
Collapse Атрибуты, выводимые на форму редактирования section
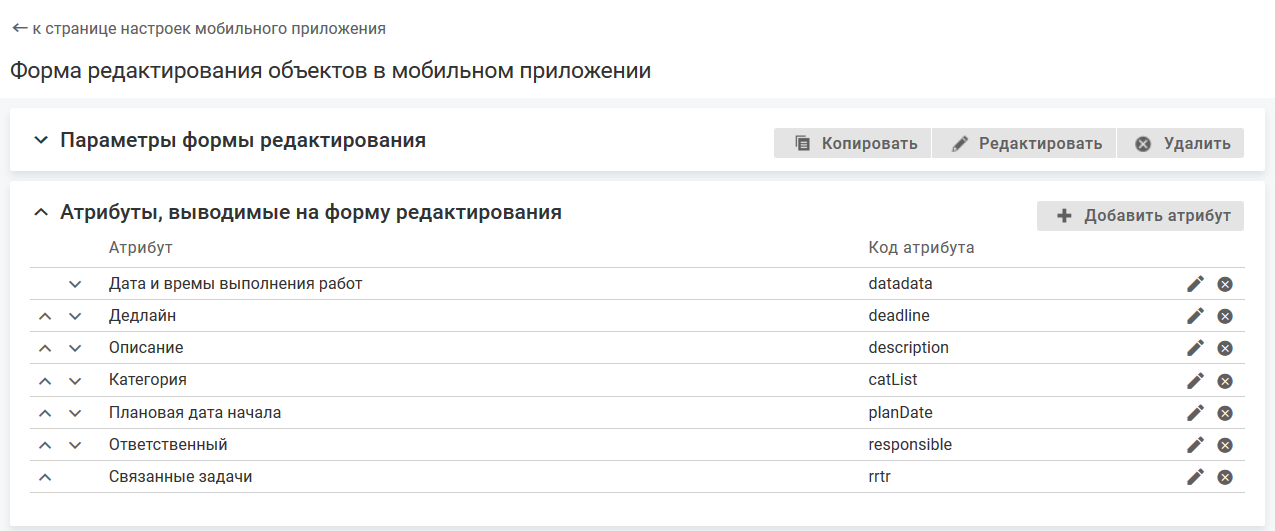(x=41, y=213)
